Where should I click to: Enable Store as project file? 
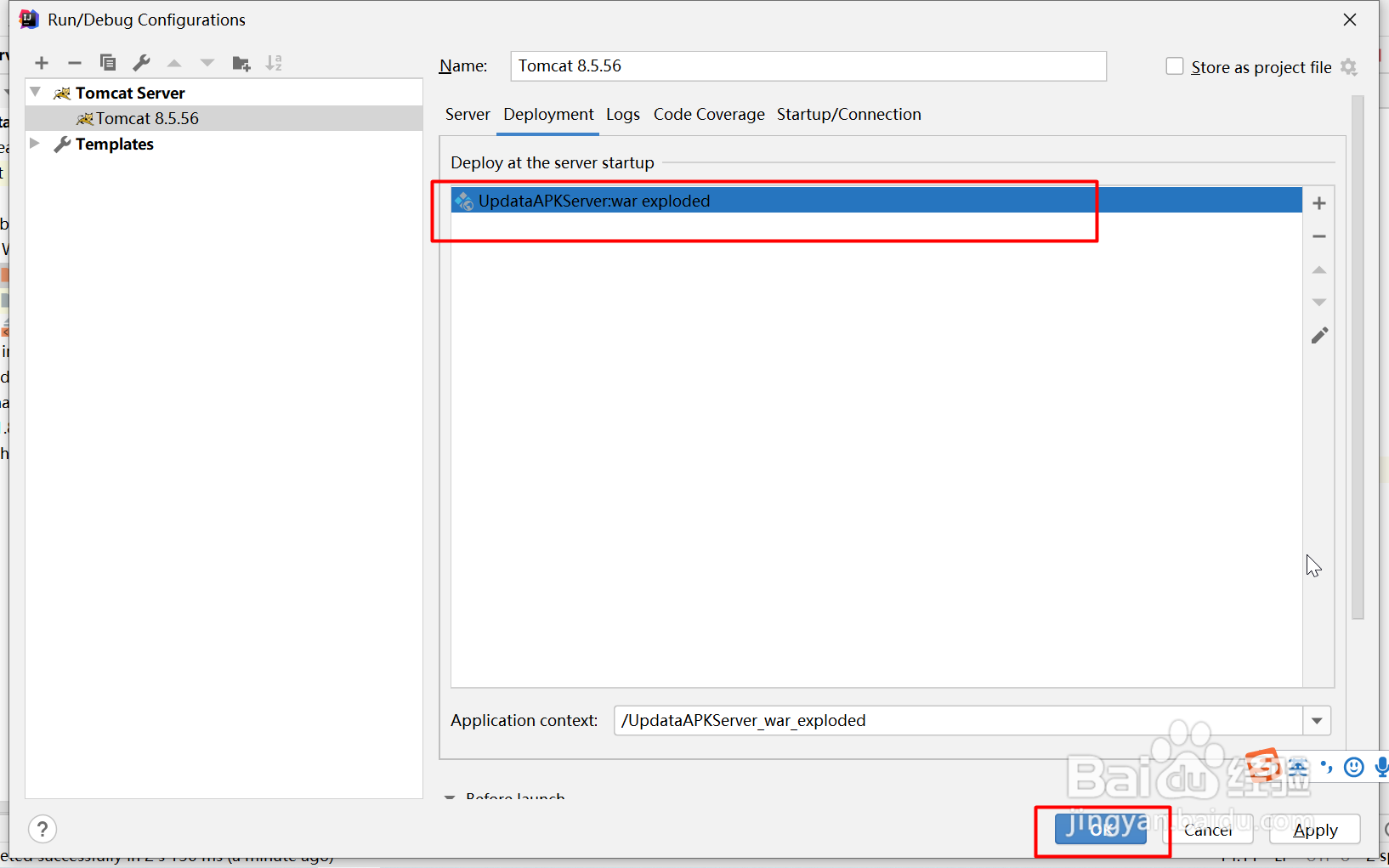[1175, 66]
